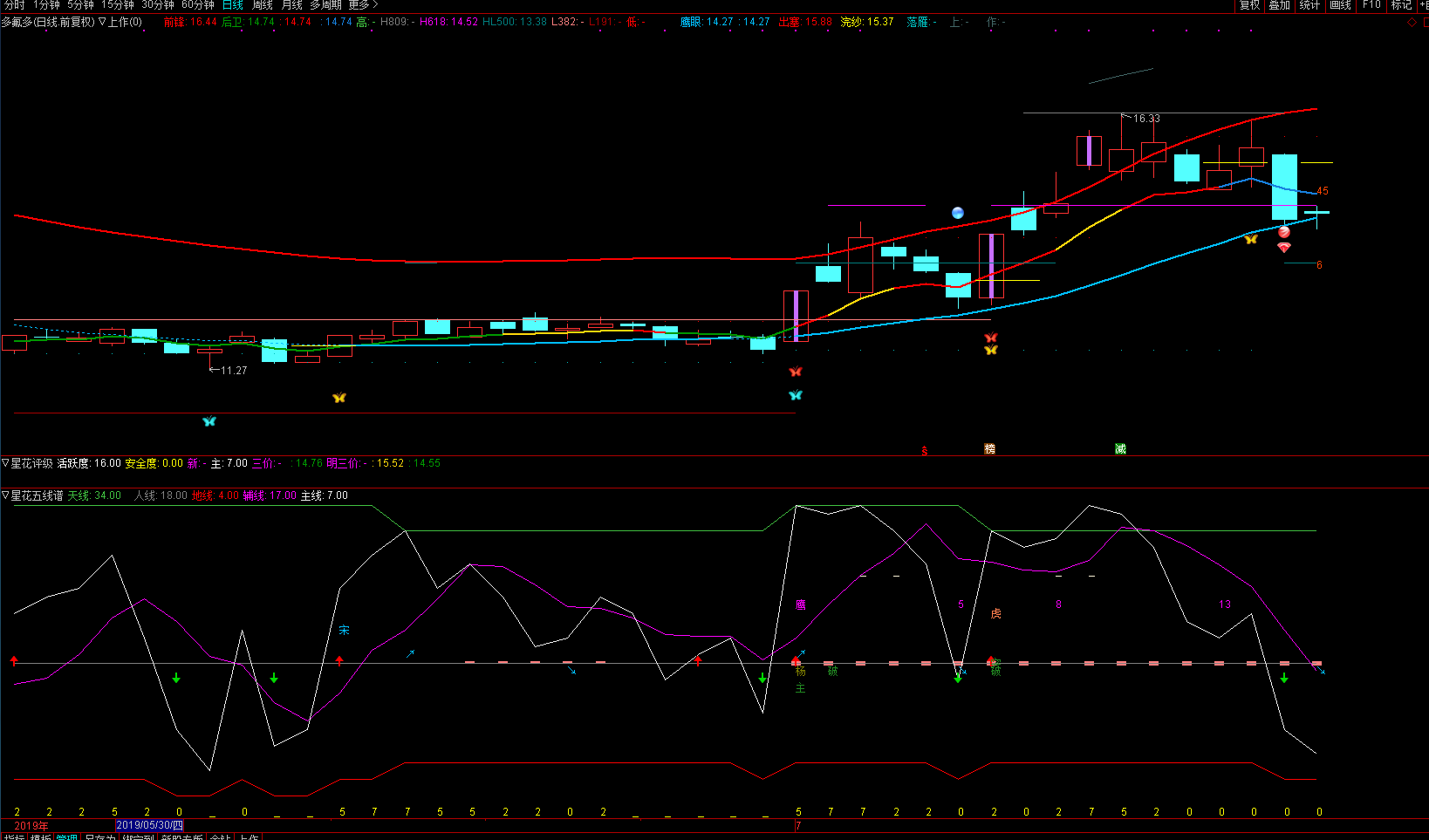Select the 5分钟 period tab
Viewport: 1429px width, 840px height.
(x=80, y=5)
